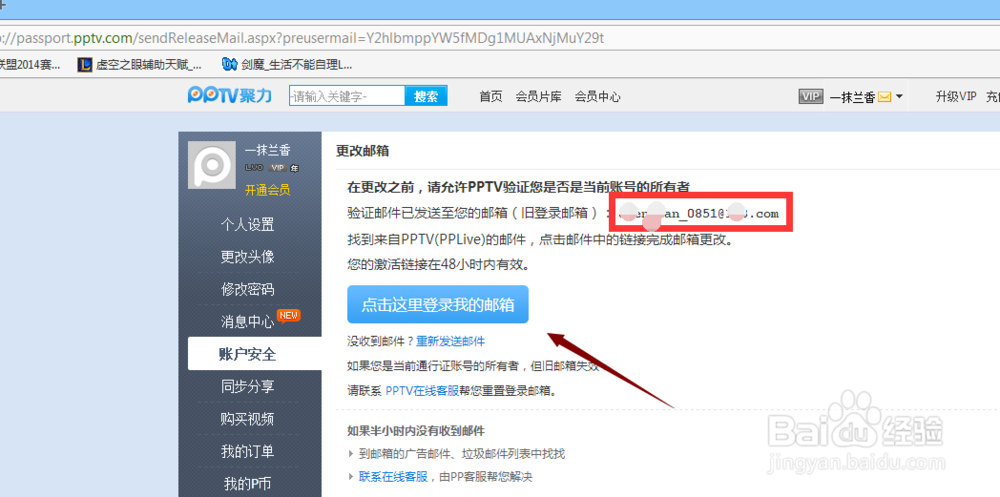The image size is (1000, 497).
Task: Open 我的P币 in the sidebar
Action: (x=247, y=484)
